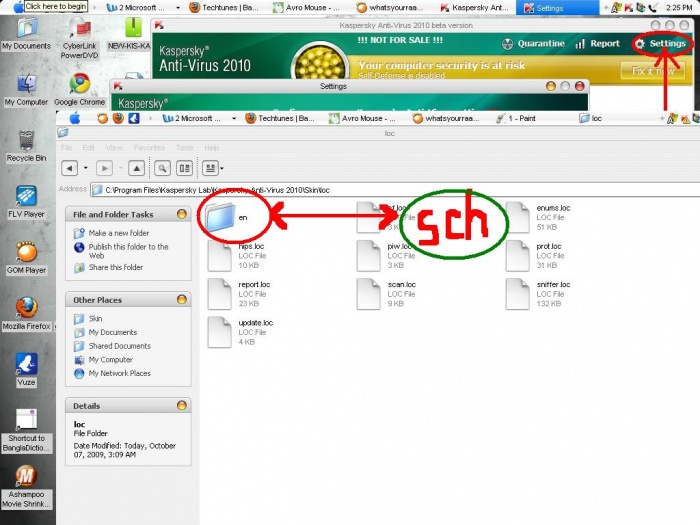Open the View menu

tap(114, 148)
